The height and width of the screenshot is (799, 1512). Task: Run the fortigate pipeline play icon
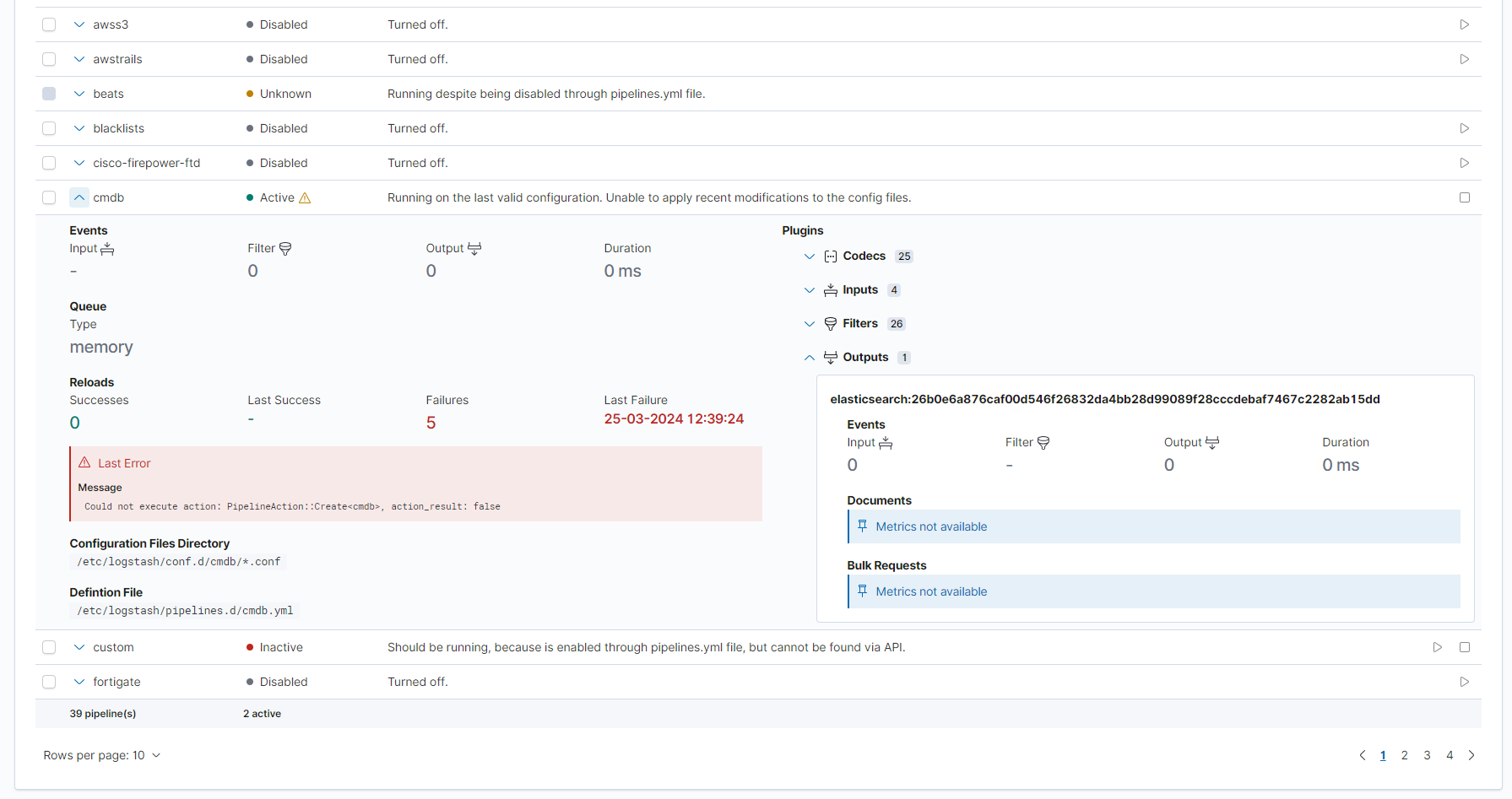coord(1464,682)
